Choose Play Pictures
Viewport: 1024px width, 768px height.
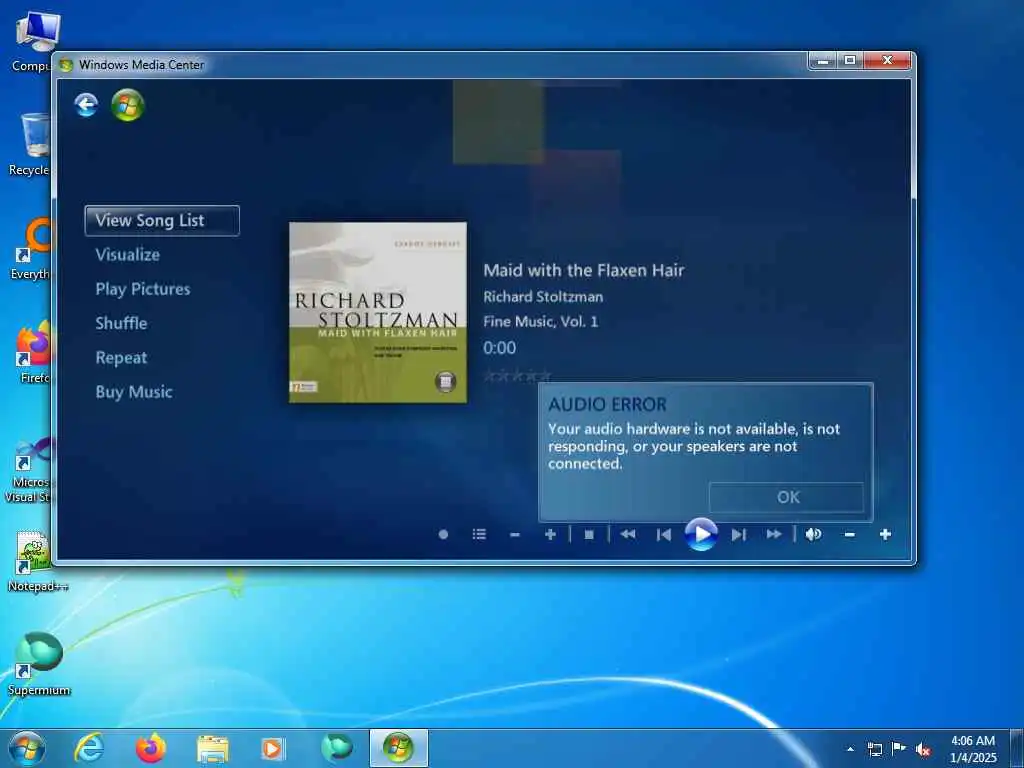(143, 289)
